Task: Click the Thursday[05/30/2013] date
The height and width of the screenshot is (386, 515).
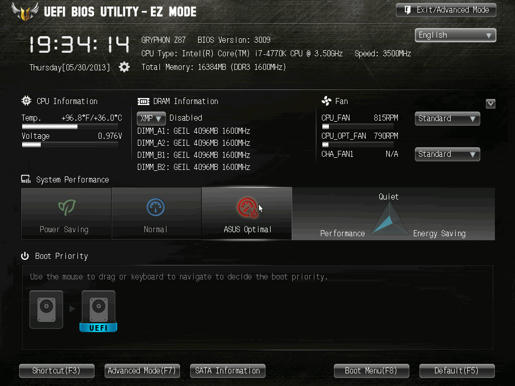Action: (x=70, y=68)
